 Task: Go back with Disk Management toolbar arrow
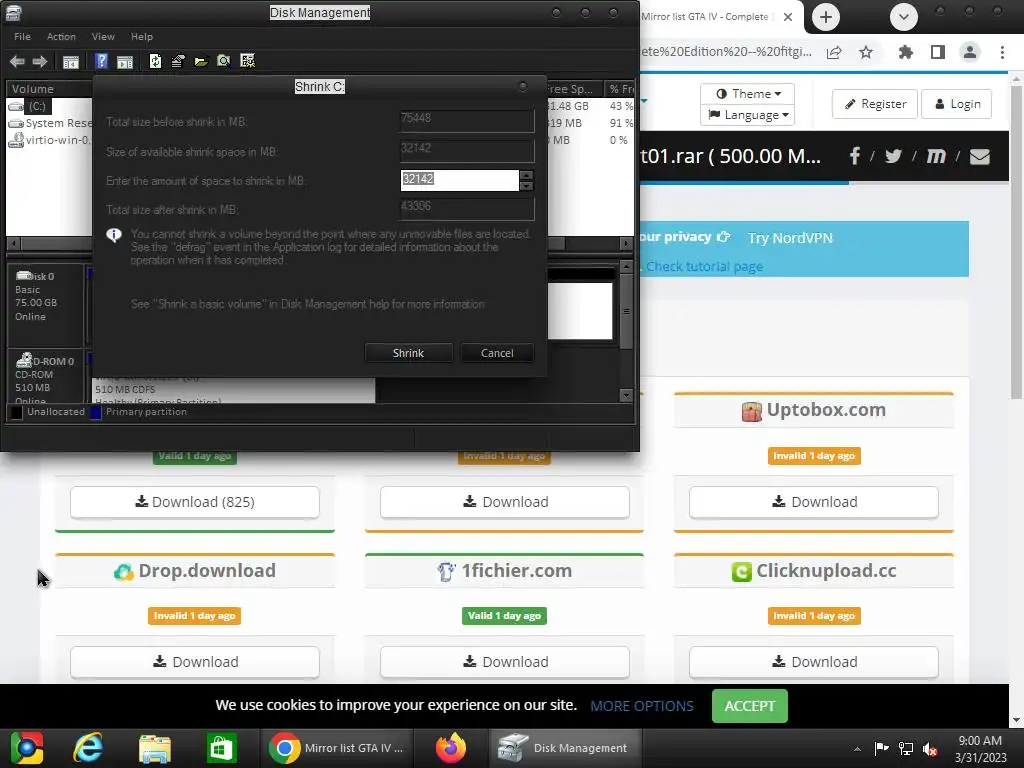17,61
